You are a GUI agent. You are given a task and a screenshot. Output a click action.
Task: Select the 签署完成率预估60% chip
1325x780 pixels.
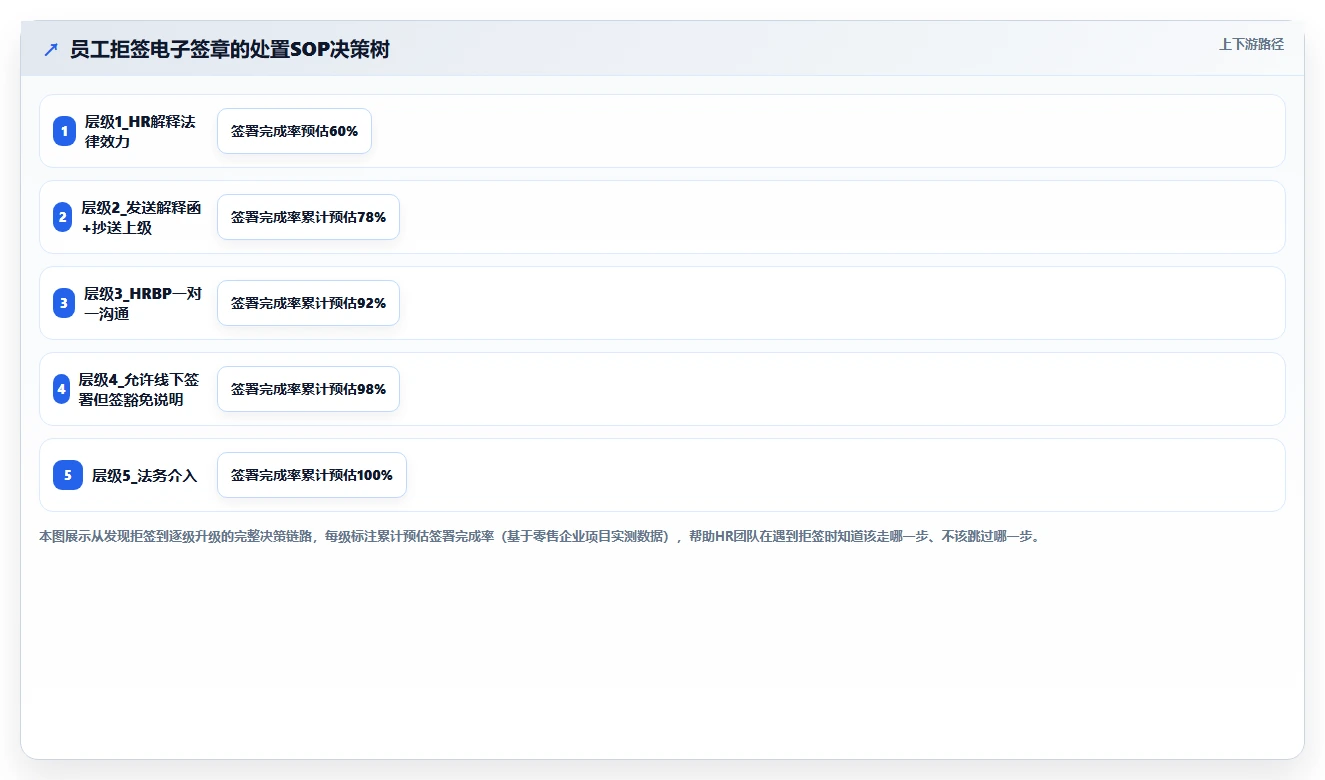click(x=294, y=131)
